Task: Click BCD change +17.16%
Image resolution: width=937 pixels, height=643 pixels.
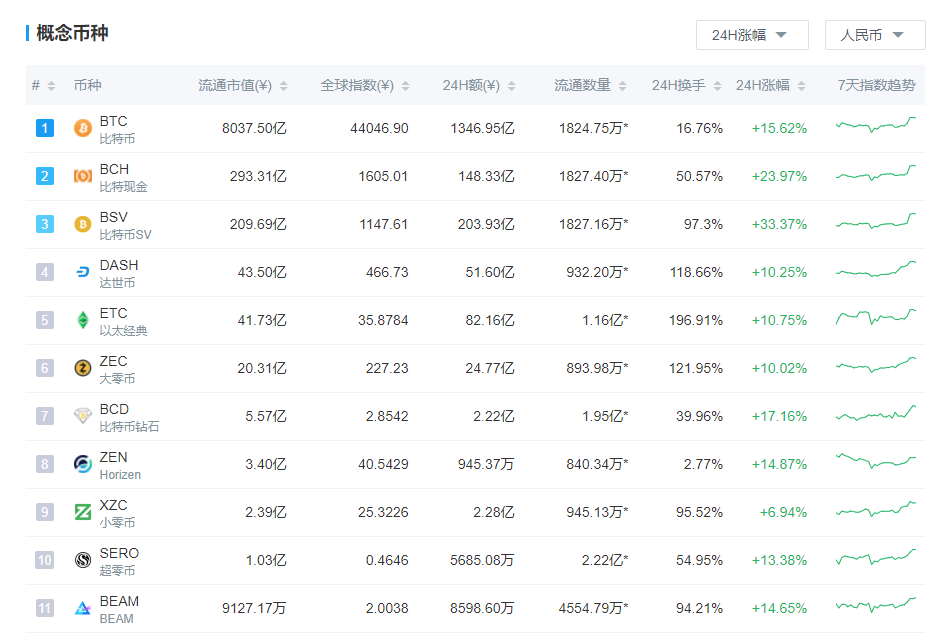Action: tap(779, 417)
